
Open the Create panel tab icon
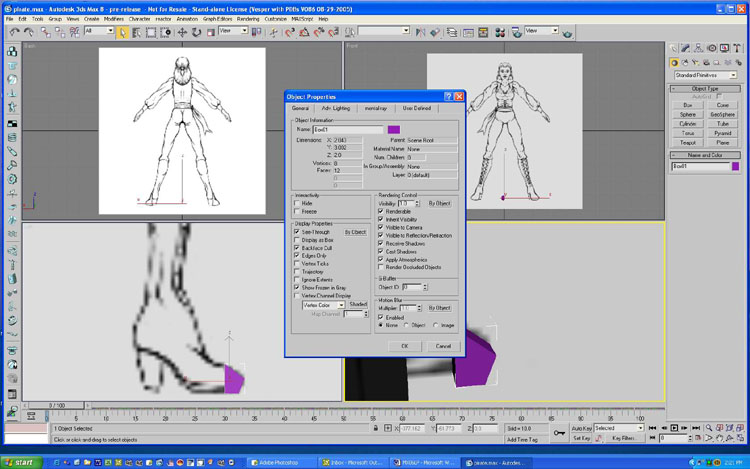(674, 47)
